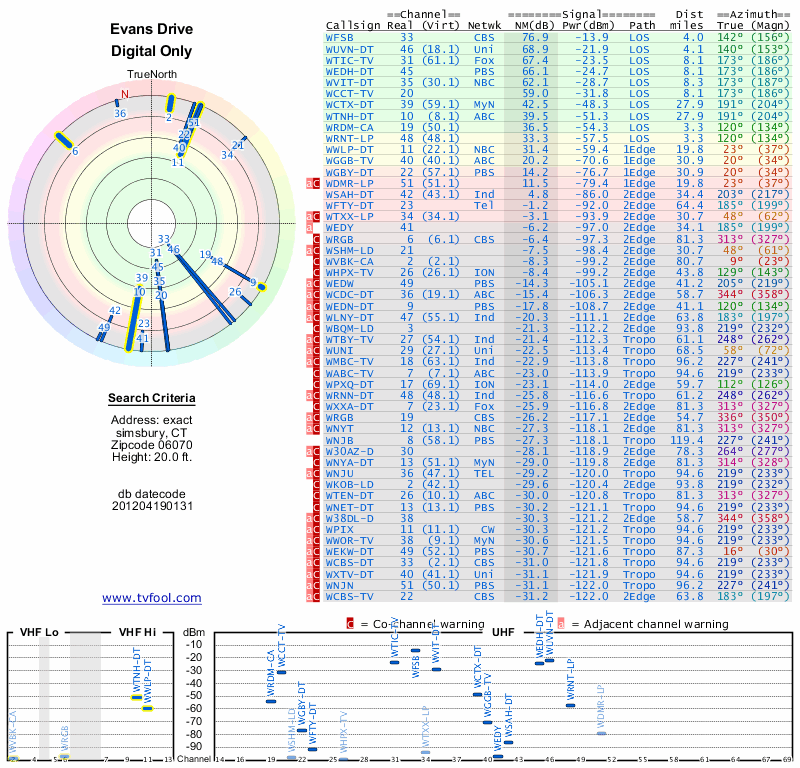Click the channel 6 marker on the radar
Viewport: 800px width, 768px height.
(x=63, y=140)
